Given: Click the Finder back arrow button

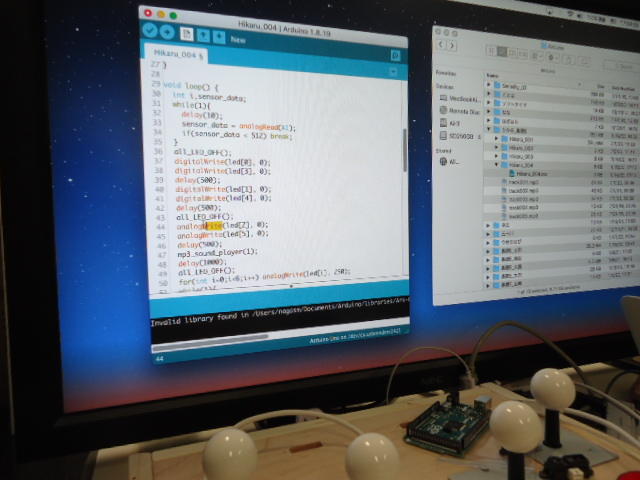Looking at the screenshot, I should coord(441,44).
